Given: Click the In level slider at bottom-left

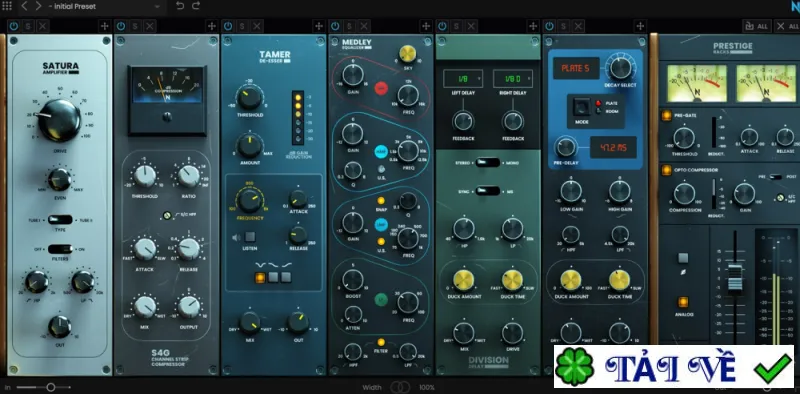Looking at the screenshot, I should click(51, 387).
